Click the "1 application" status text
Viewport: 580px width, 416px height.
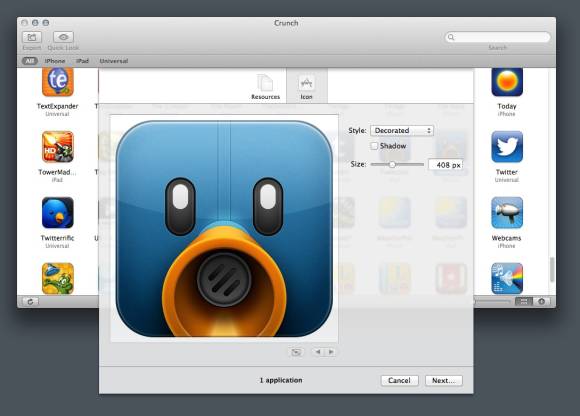281,380
